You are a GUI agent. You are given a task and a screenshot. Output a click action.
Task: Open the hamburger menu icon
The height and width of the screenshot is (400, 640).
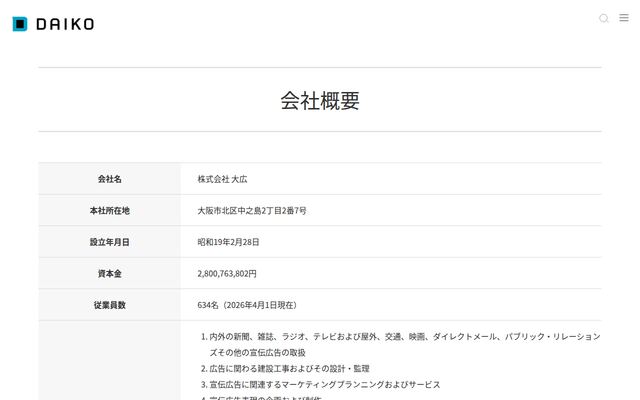(624, 18)
